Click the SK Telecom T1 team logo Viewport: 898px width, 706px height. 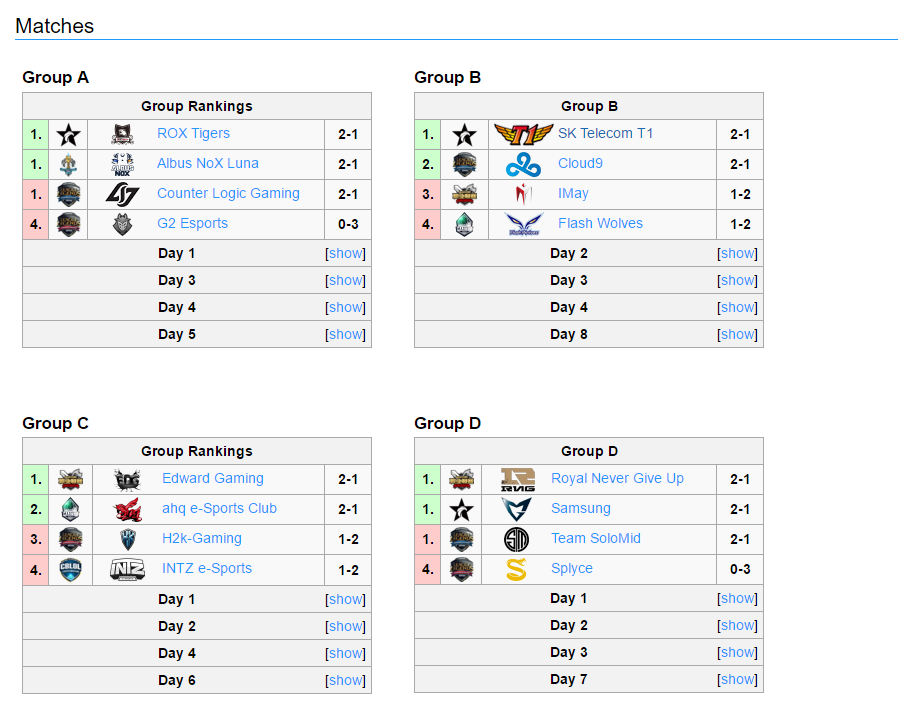click(x=523, y=134)
